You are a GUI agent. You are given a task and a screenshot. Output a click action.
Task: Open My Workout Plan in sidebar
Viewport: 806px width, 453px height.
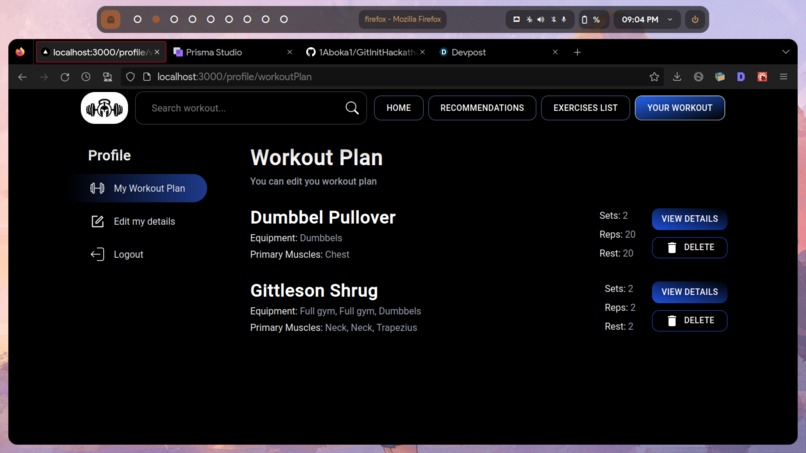click(140, 188)
